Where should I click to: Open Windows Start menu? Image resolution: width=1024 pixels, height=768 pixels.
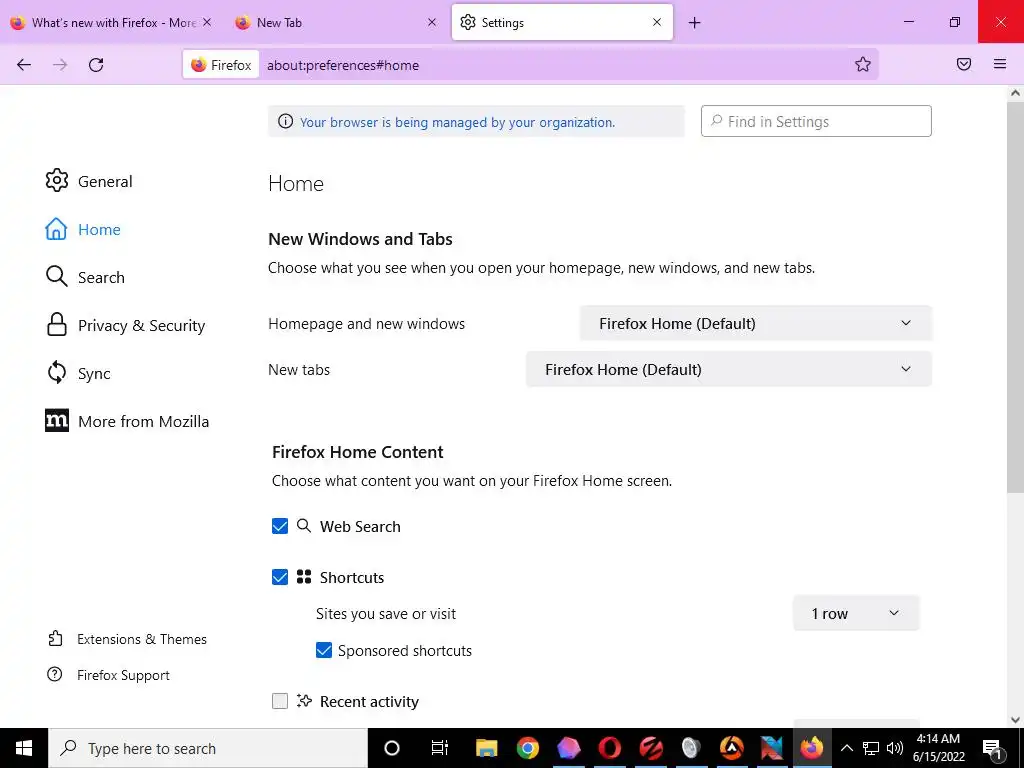click(x=24, y=748)
